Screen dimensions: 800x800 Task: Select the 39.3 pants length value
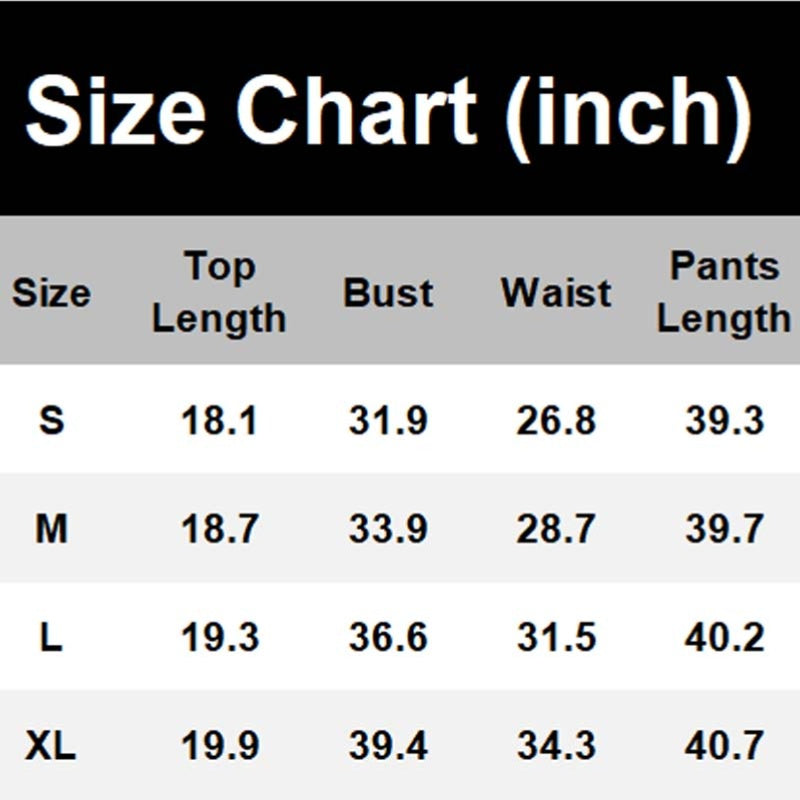pyautogui.click(x=724, y=421)
